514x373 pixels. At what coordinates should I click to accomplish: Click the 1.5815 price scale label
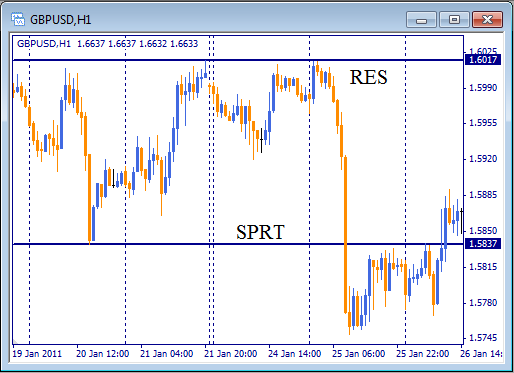click(x=483, y=267)
